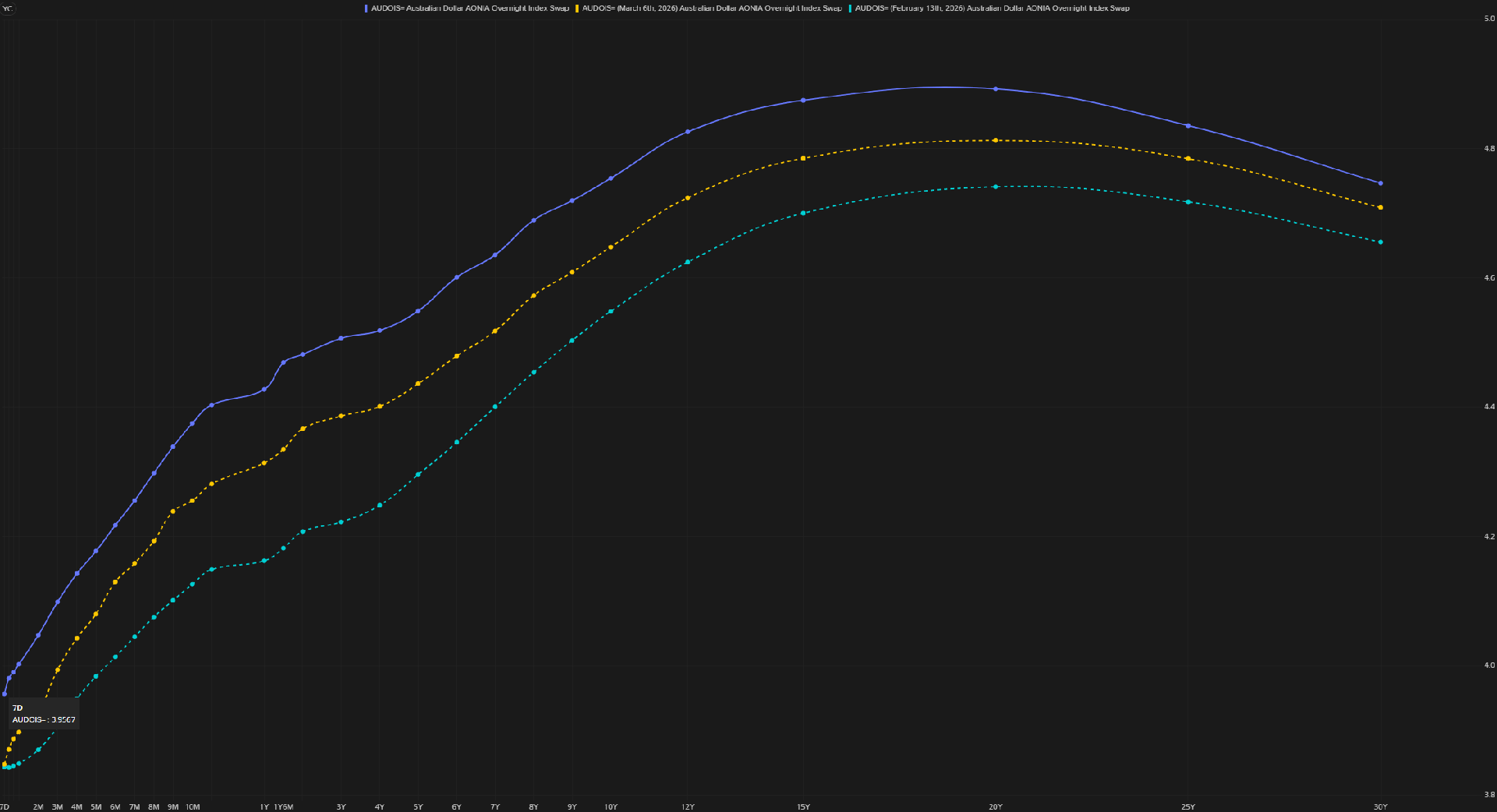Click the 4.8 value on the y-axis
Image resolution: width=1497 pixels, height=812 pixels.
[1489, 148]
